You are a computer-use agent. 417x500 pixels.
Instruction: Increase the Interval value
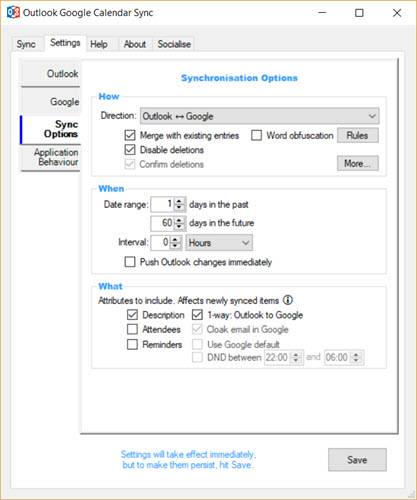(176, 239)
